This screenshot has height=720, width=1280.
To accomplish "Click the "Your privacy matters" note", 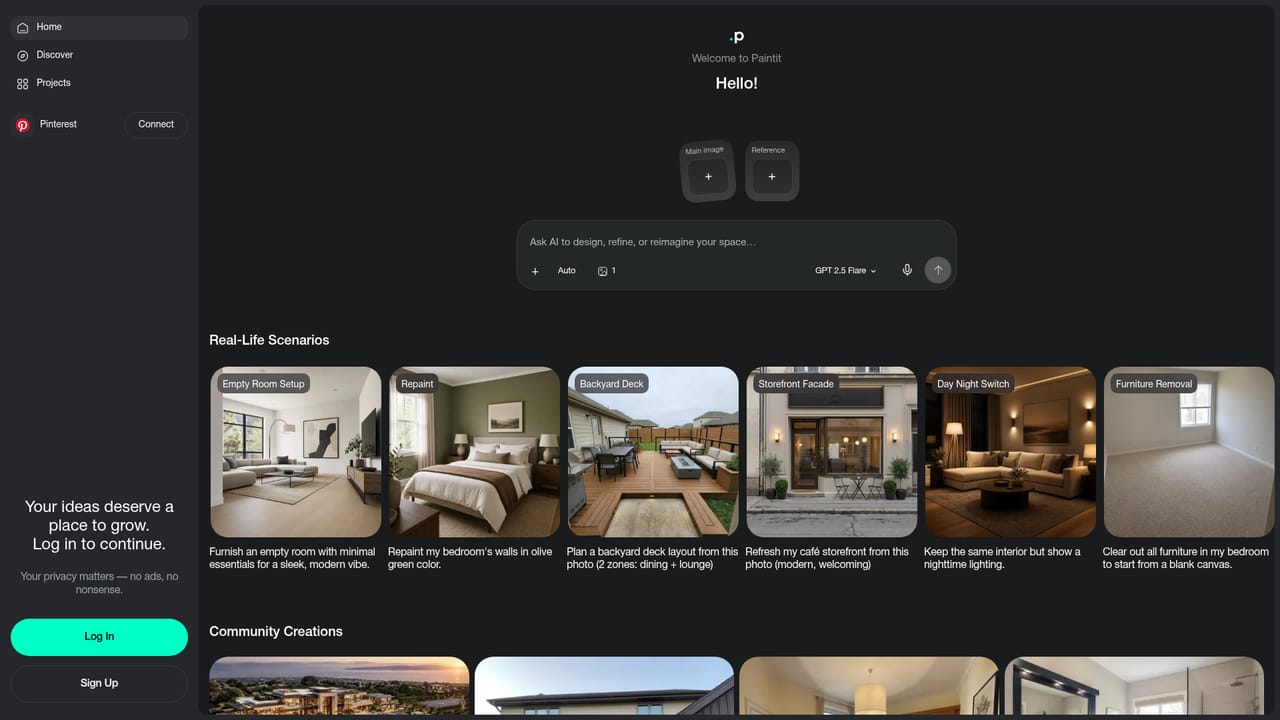I will (x=99, y=583).
